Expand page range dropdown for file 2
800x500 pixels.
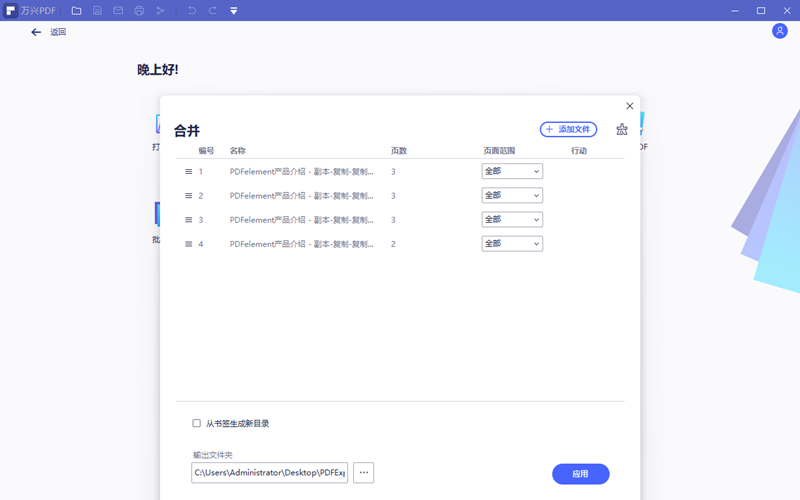pos(512,195)
